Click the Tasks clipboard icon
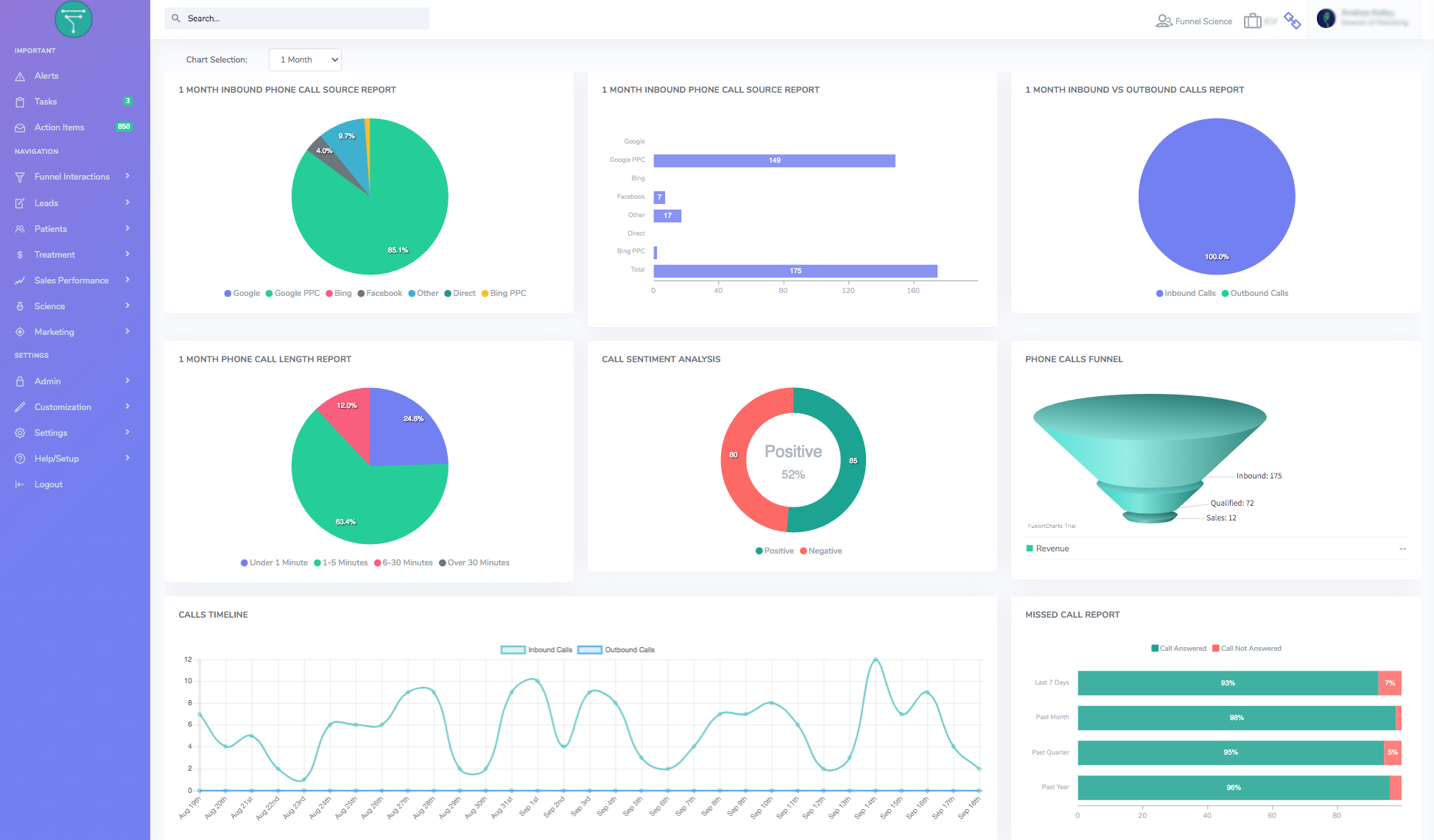1434x840 pixels. (20, 102)
